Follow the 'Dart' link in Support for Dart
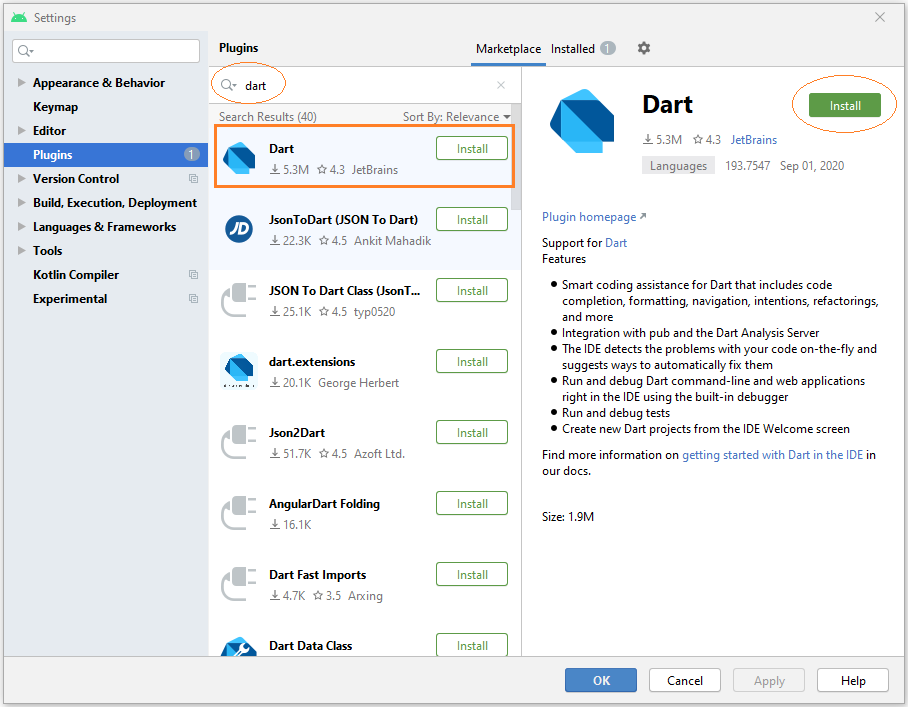The width and height of the screenshot is (908, 707). (x=616, y=243)
